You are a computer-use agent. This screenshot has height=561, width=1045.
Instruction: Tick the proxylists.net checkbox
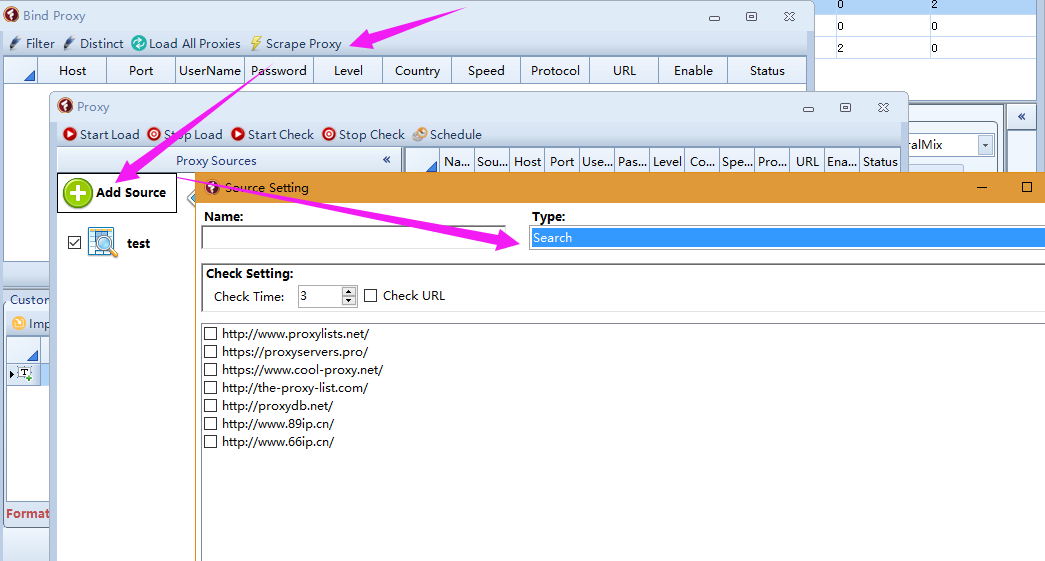click(x=210, y=334)
